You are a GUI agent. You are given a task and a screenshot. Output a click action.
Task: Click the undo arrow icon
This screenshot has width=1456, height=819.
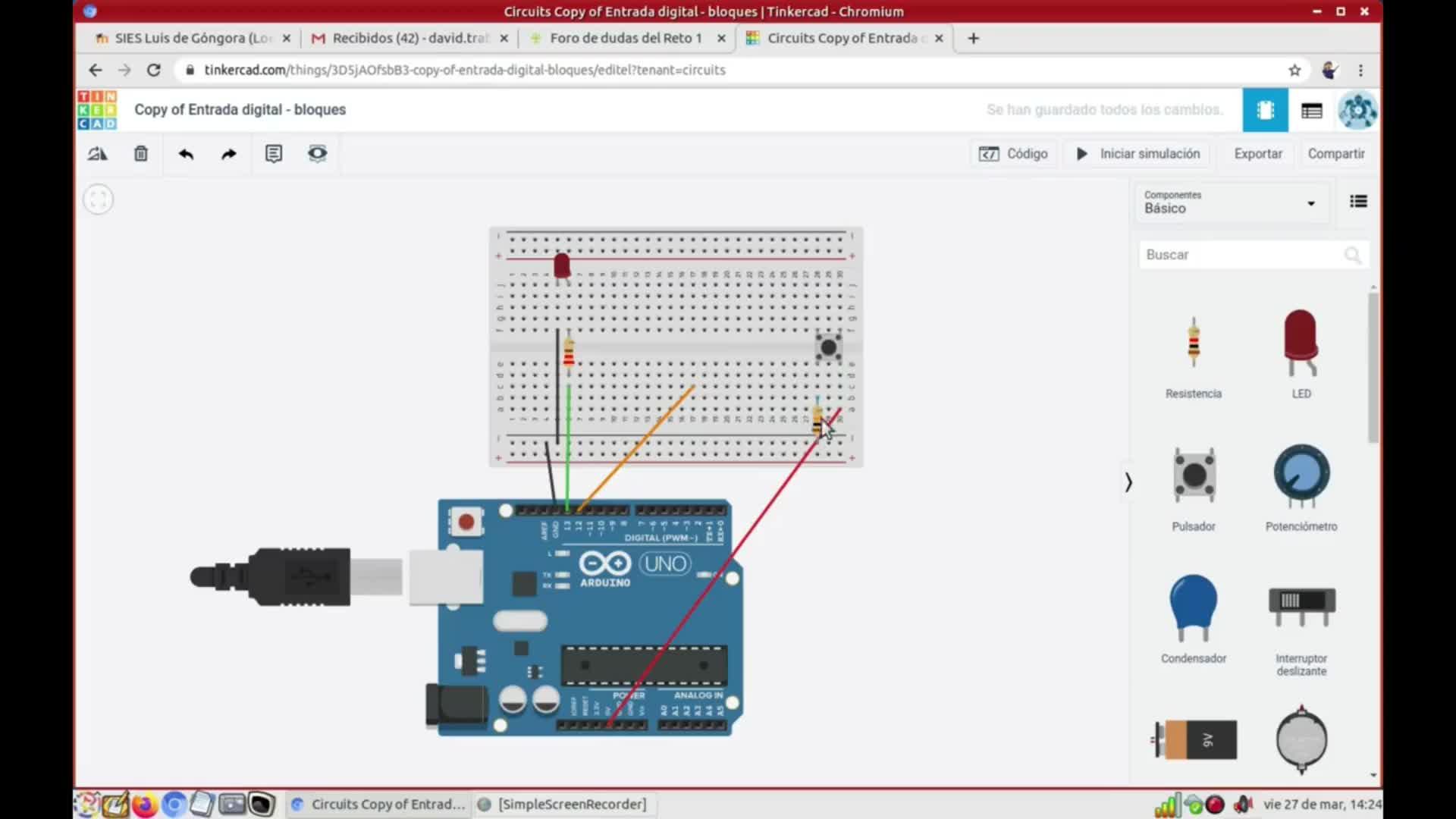tap(186, 154)
